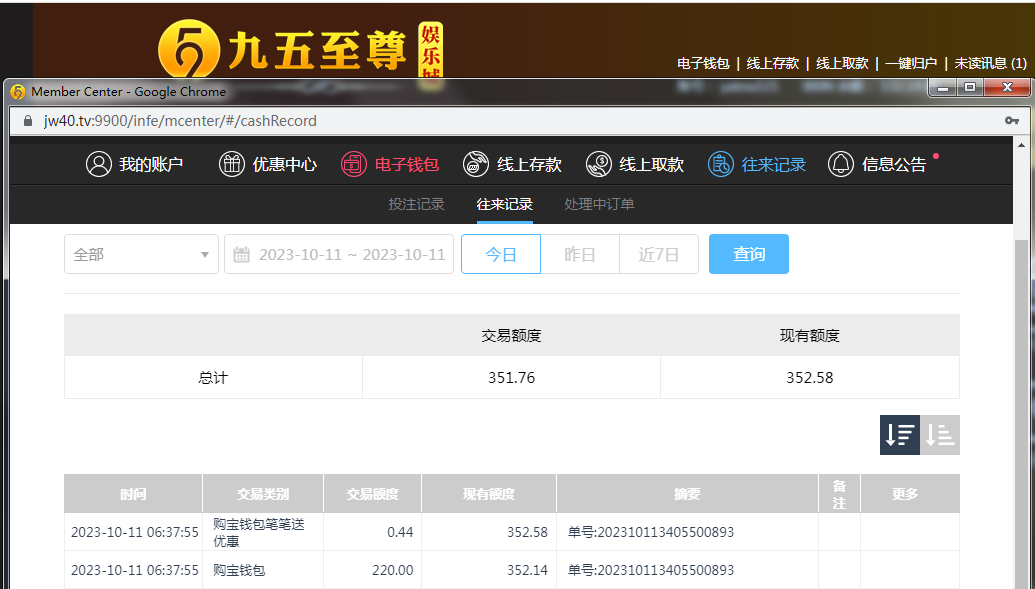Click the 220.00 transaction amount
Viewport: 1035px width, 589px height.
click(393, 570)
